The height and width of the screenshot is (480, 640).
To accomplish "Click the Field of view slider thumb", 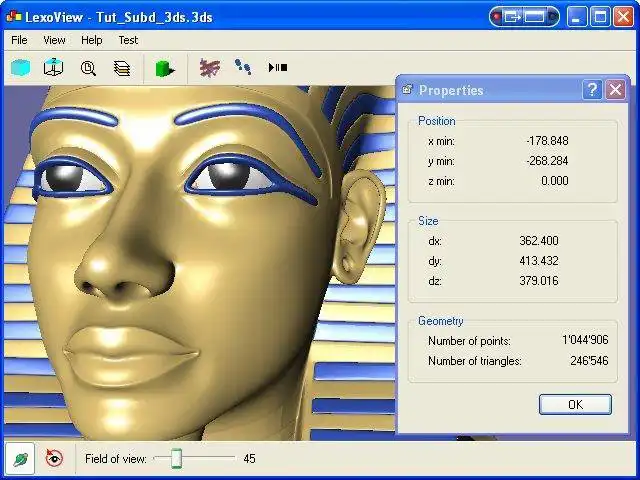I will tap(176, 458).
